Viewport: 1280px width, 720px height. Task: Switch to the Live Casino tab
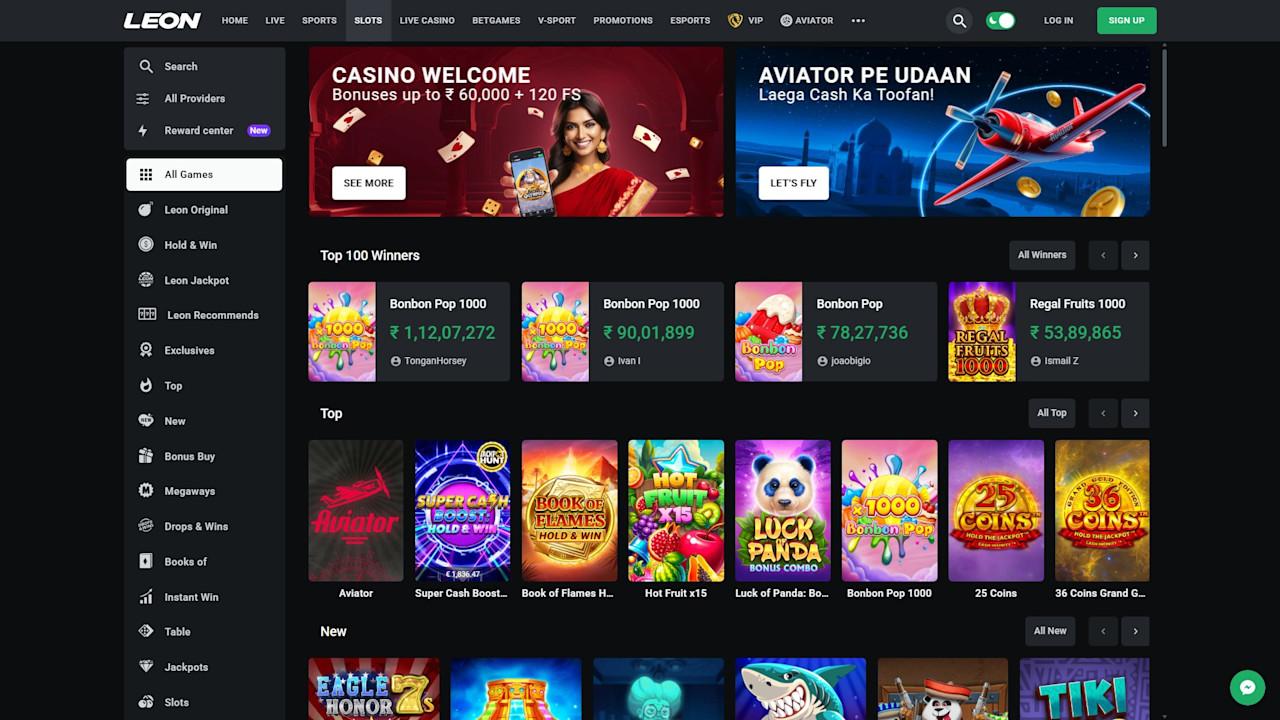[x=427, y=20]
